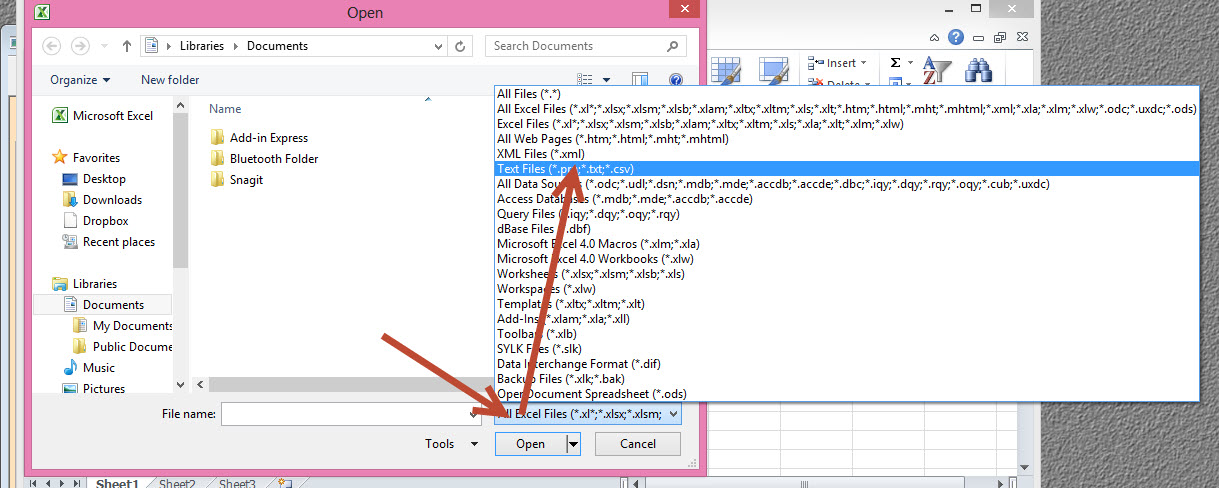Select the Snagit folder

click(x=236, y=180)
